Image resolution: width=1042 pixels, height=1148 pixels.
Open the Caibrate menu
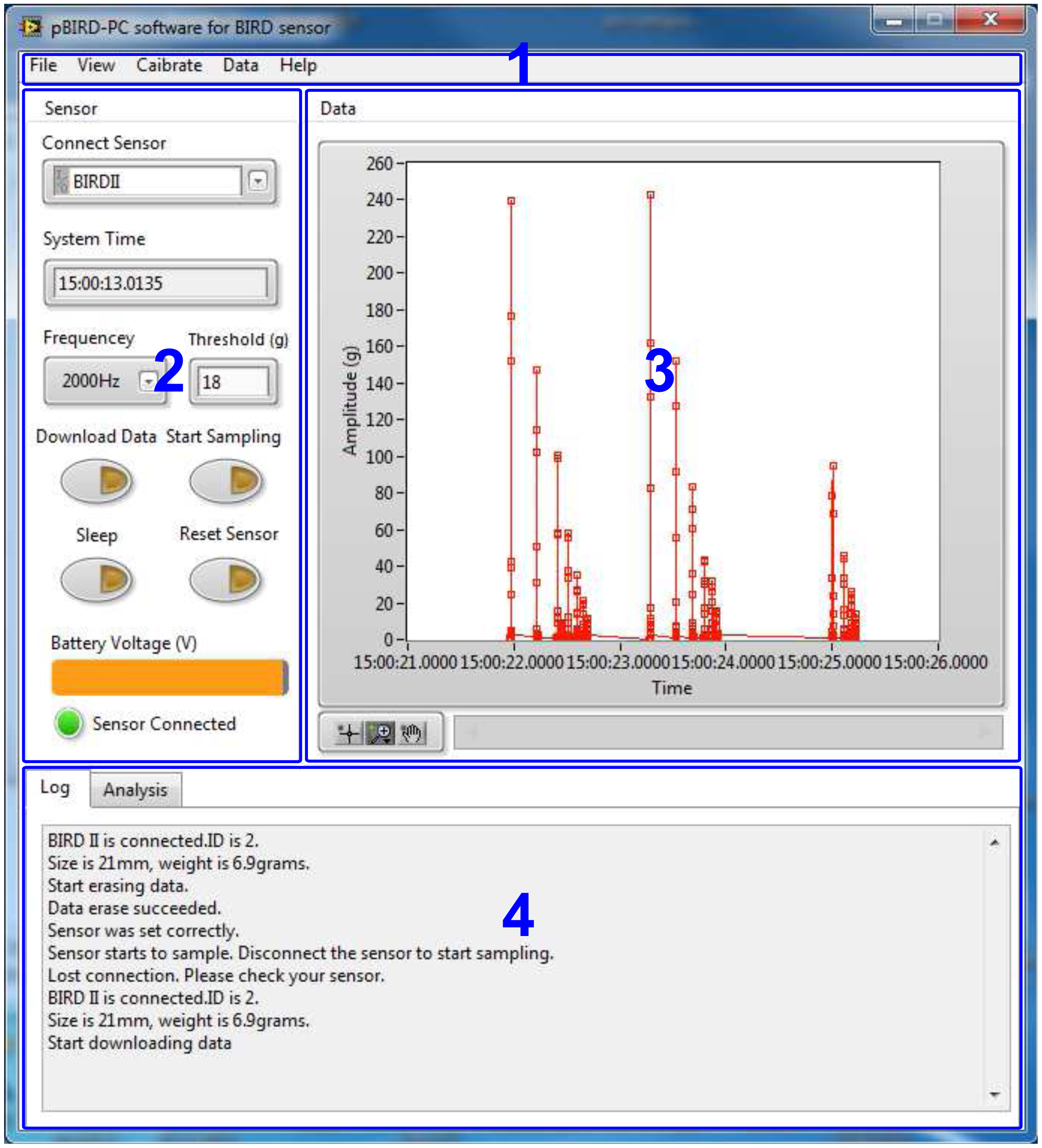pos(169,65)
